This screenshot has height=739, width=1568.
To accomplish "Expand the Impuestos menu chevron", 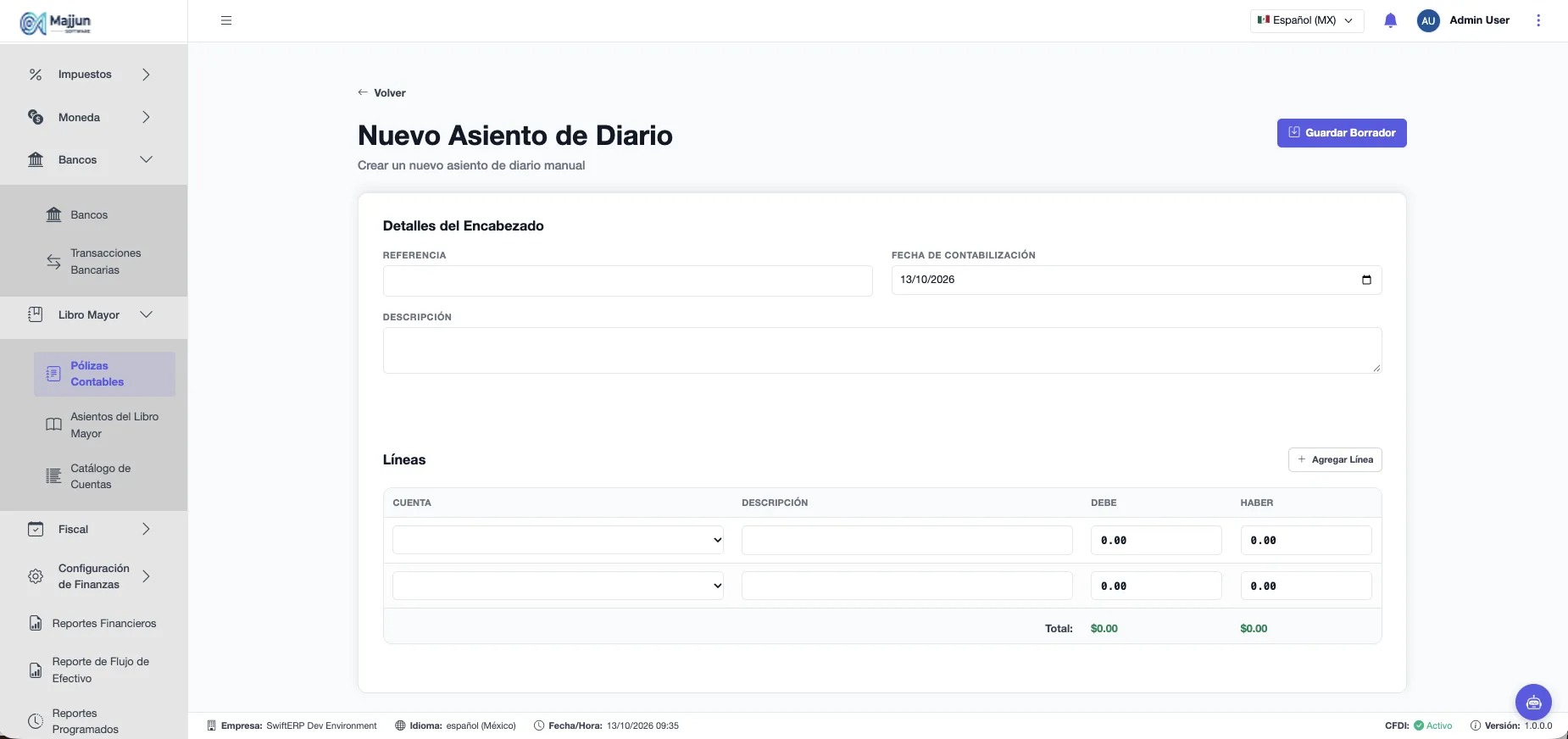I will click(146, 75).
